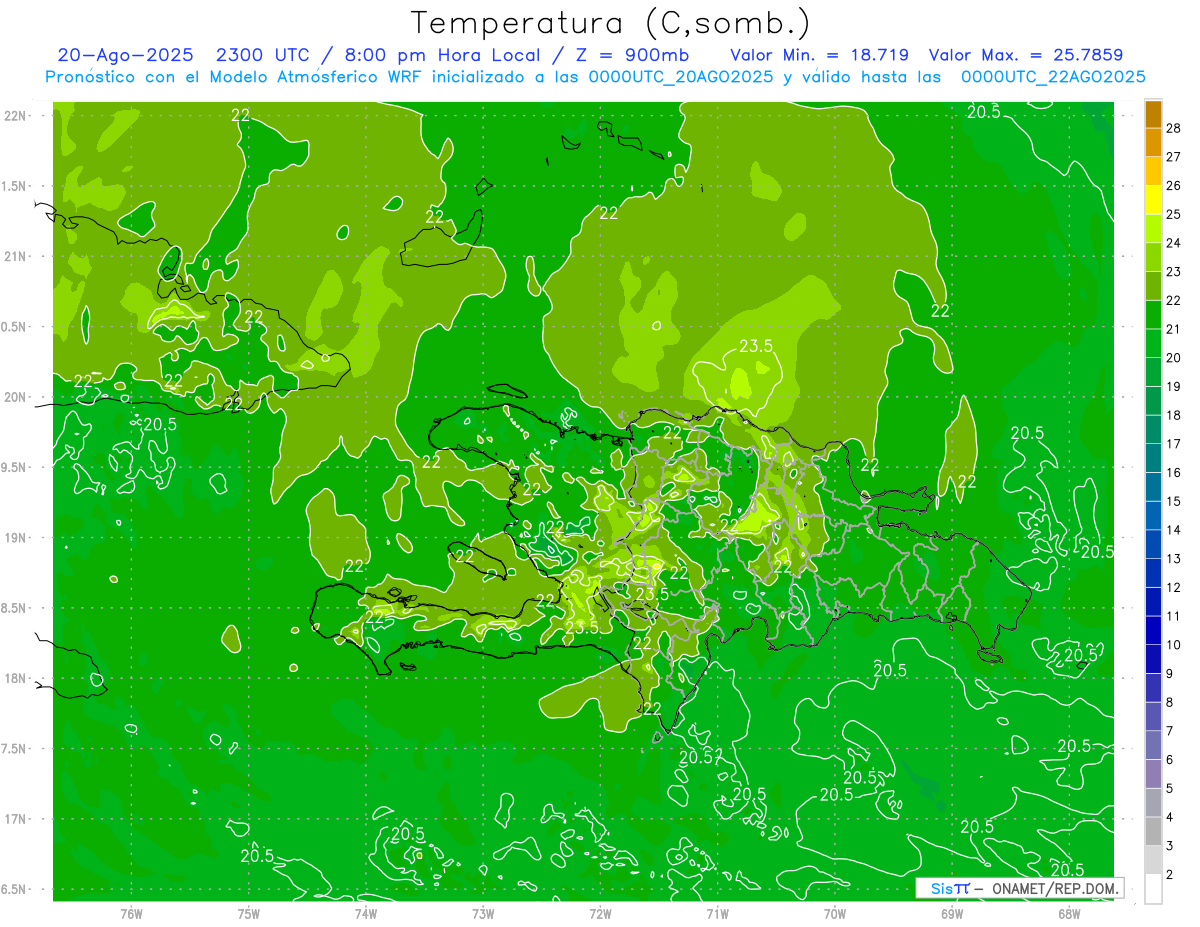Click the blue swatch between 13 and 14

point(1153,545)
